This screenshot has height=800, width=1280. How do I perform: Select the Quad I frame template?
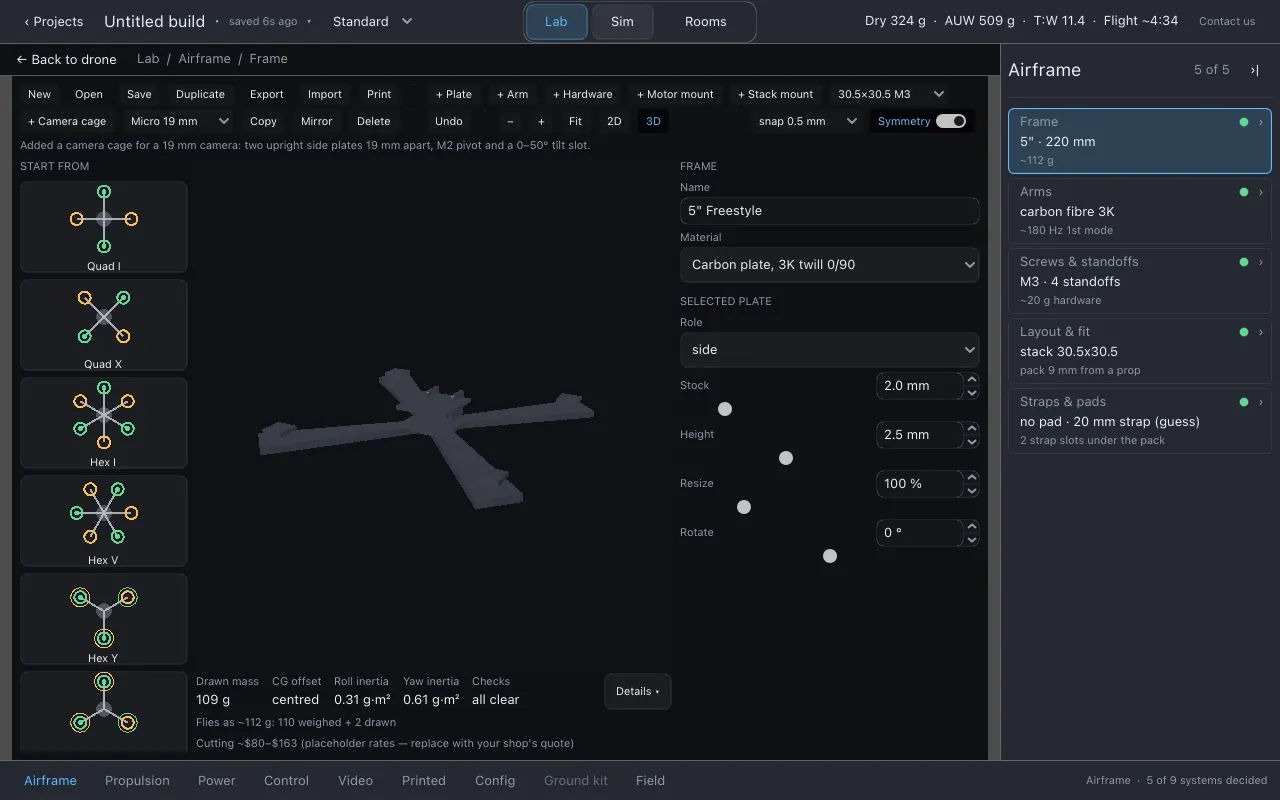[x=104, y=227]
